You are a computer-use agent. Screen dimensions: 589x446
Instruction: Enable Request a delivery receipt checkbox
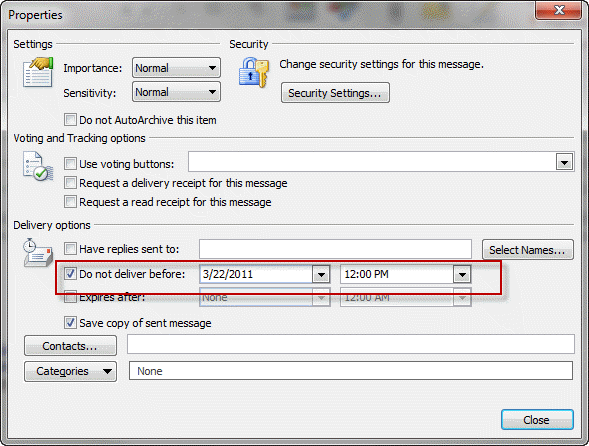[70, 183]
